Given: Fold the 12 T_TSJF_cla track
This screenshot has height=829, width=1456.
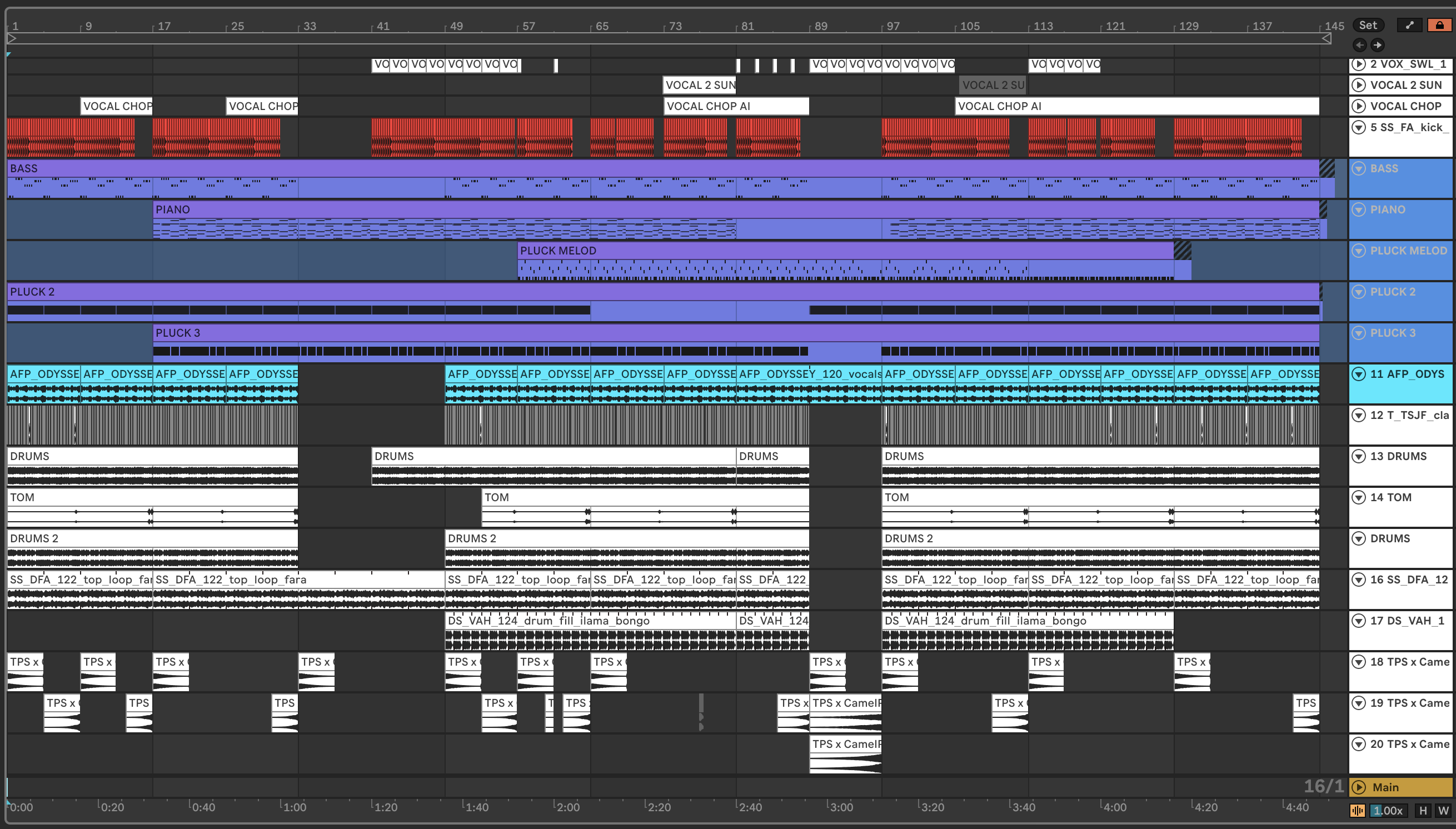Looking at the screenshot, I should 1359,415.
